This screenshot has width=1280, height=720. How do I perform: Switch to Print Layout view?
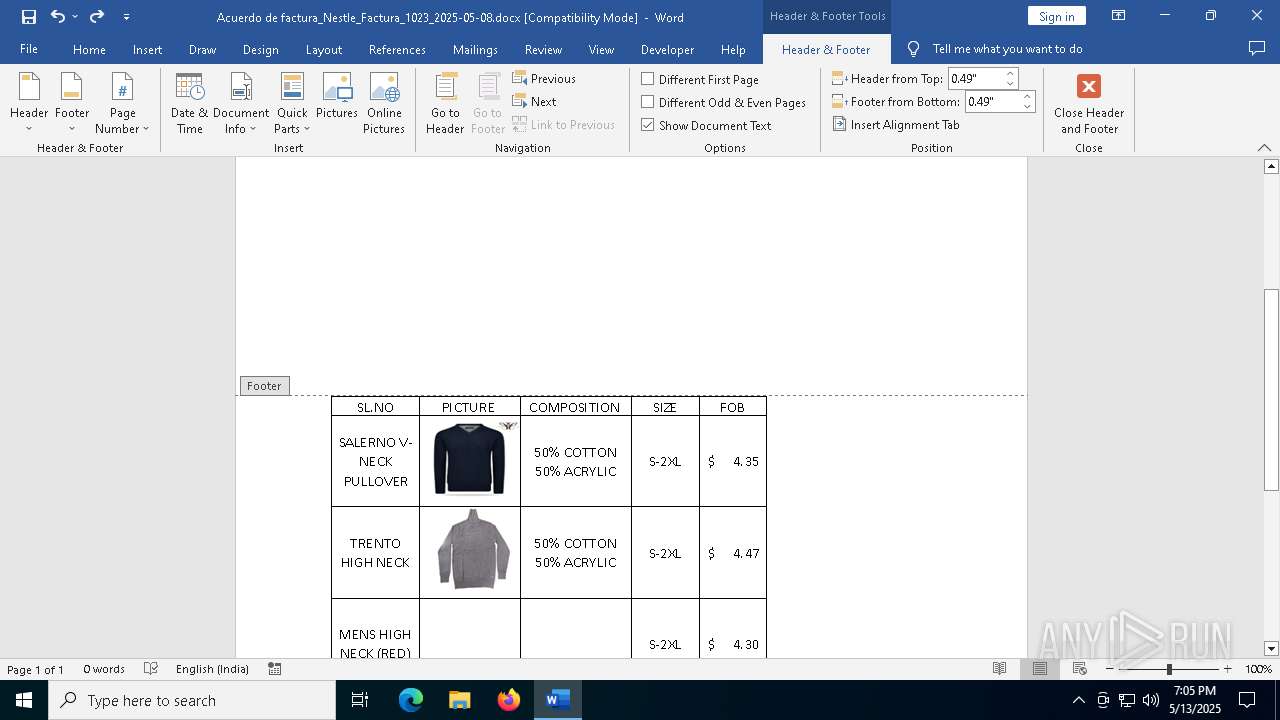(x=1039, y=669)
